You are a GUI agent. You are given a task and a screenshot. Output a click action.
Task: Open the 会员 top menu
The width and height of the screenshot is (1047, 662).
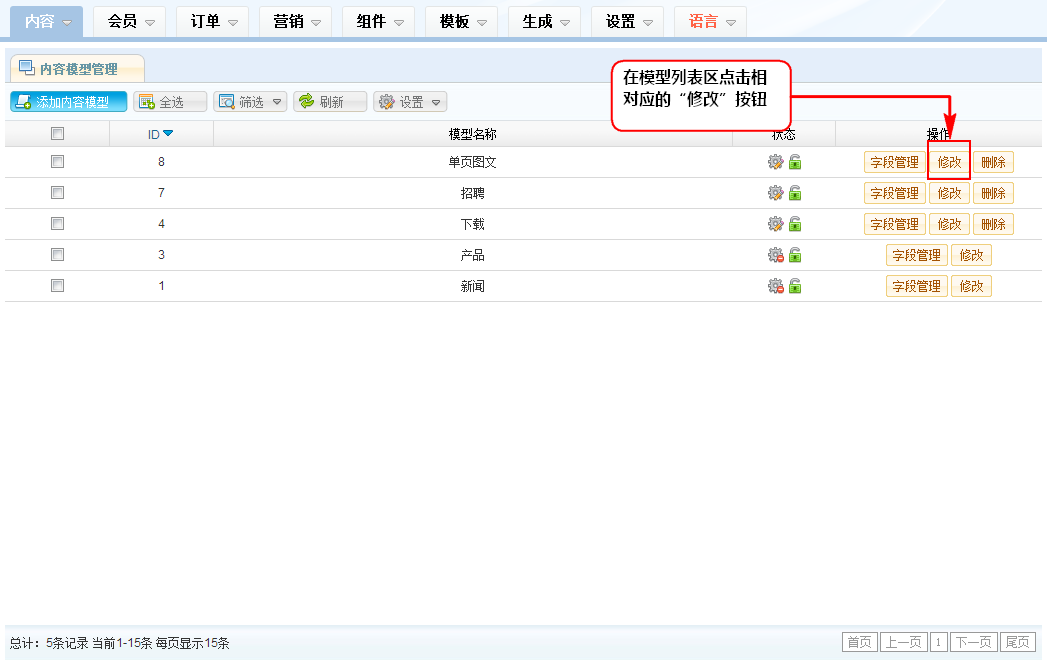132,21
